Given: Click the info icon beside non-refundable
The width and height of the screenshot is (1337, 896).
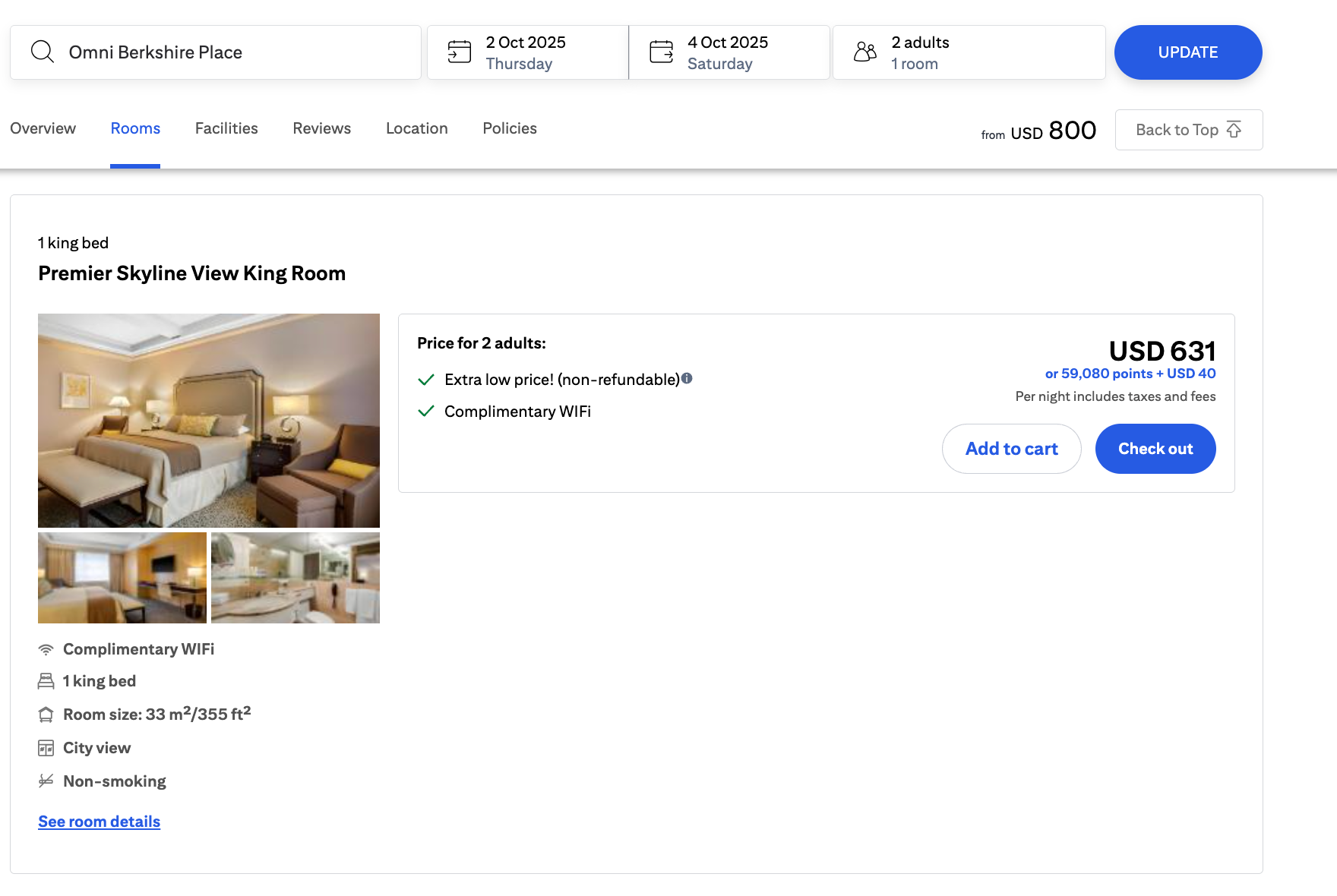Looking at the screenshot, I should click(687, 378).
